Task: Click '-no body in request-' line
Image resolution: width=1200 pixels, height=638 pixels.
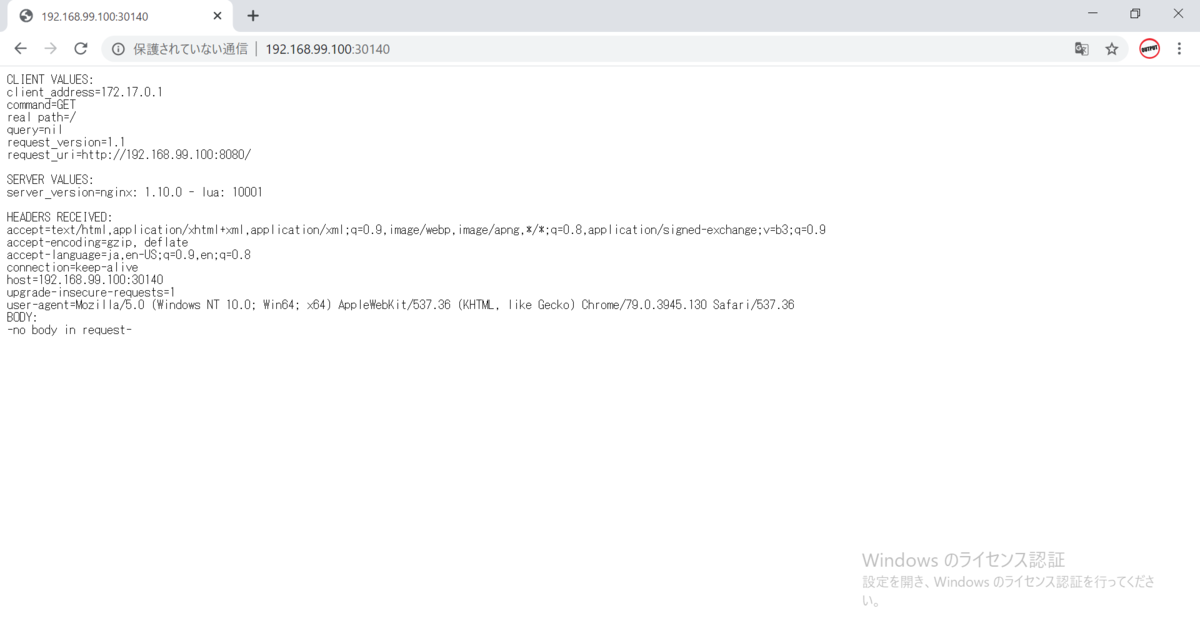Action: tap(69, 330)
